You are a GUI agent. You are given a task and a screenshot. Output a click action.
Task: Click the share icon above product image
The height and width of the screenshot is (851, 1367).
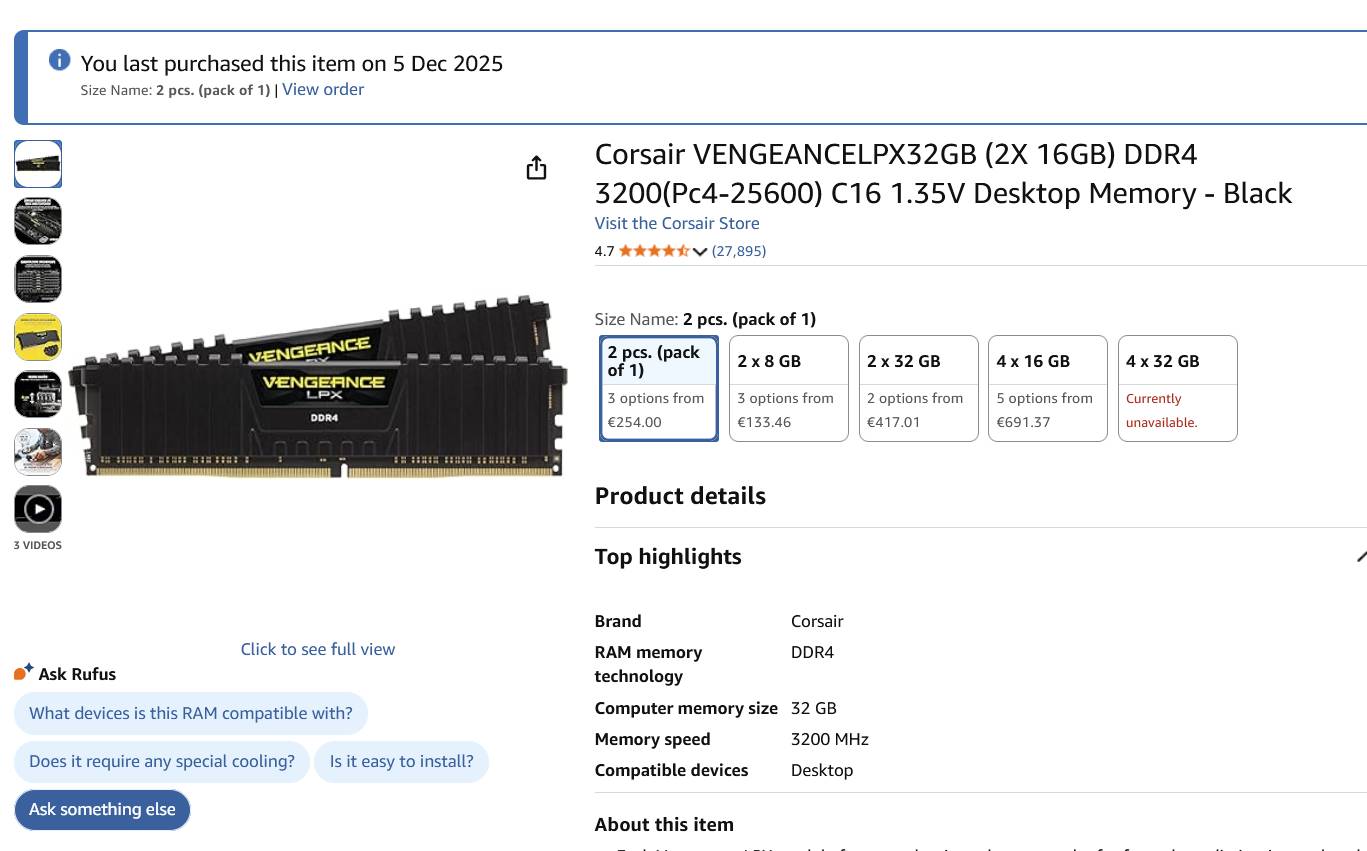(537, 168)
